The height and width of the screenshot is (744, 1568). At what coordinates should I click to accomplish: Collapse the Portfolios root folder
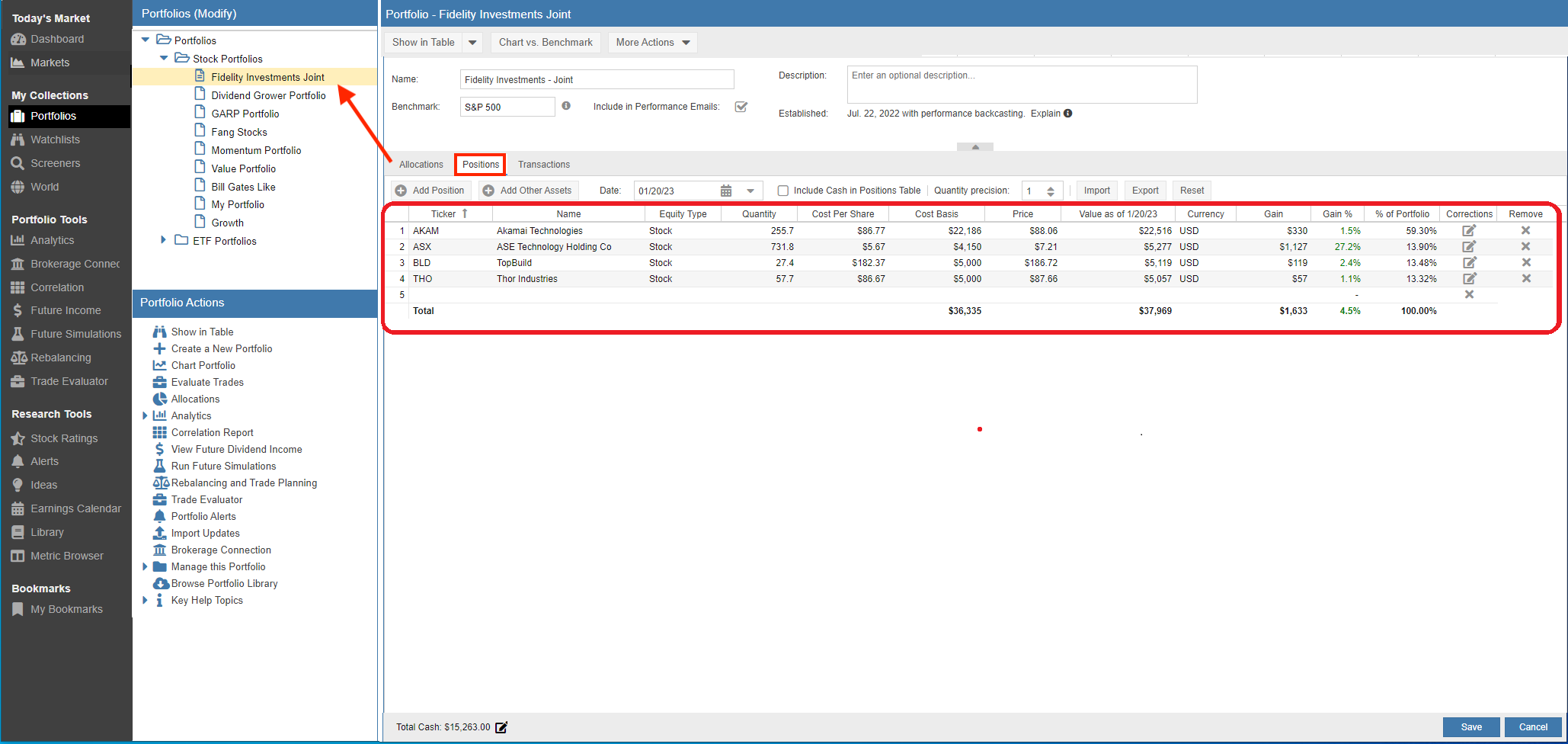[145, 40]
